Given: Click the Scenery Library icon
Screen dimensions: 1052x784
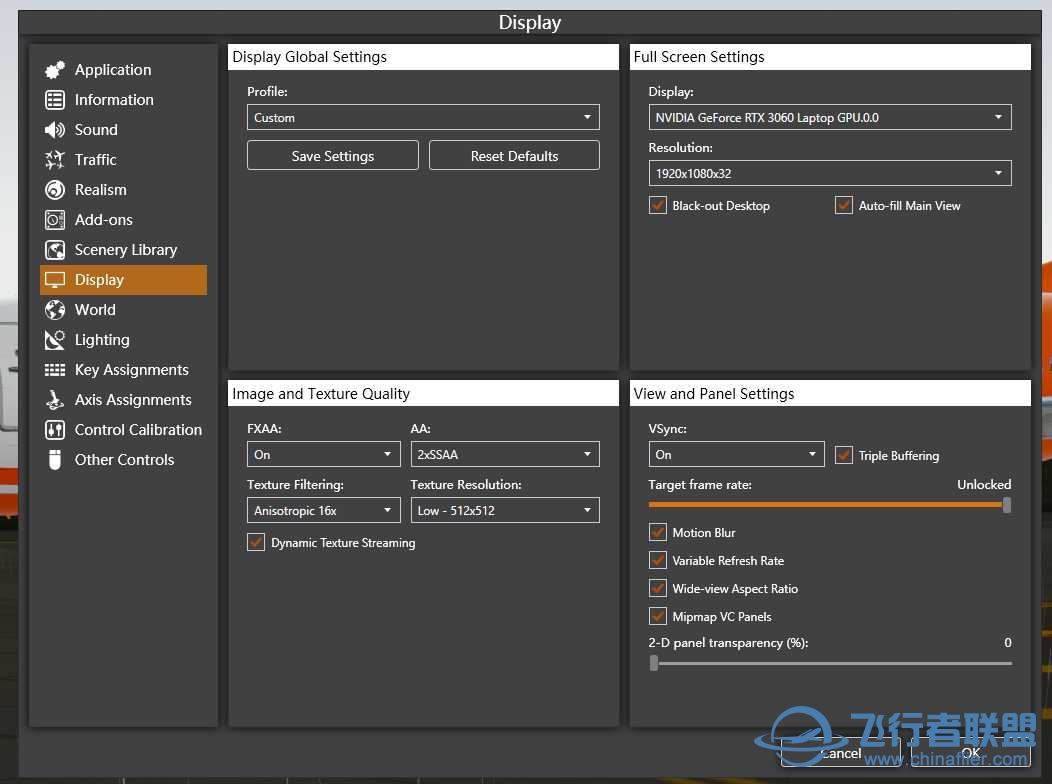Looking at the screenshot, I should pos(55,250).
